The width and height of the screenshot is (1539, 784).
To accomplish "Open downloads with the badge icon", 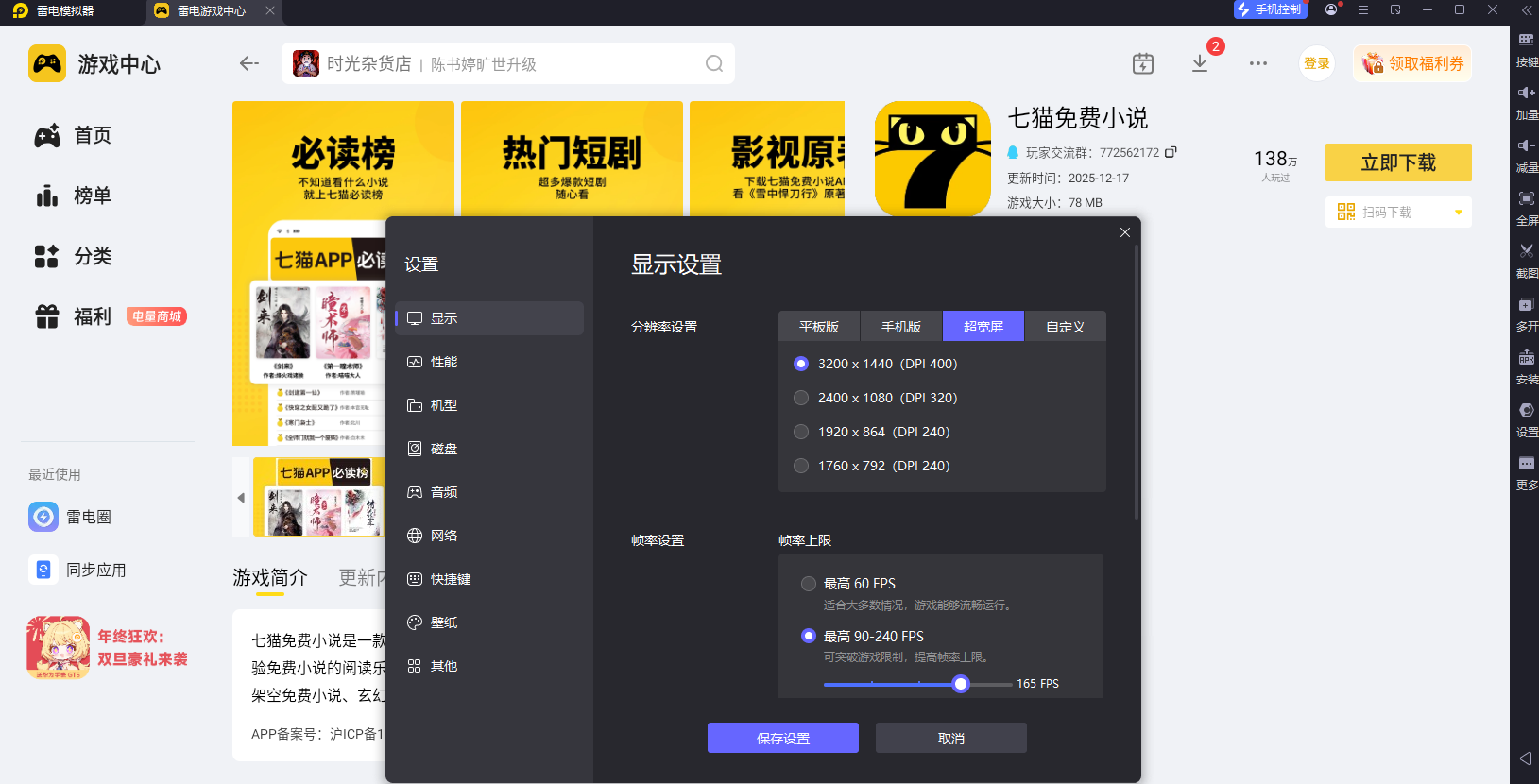I will pyautogui.click(x=1200, y=63).
